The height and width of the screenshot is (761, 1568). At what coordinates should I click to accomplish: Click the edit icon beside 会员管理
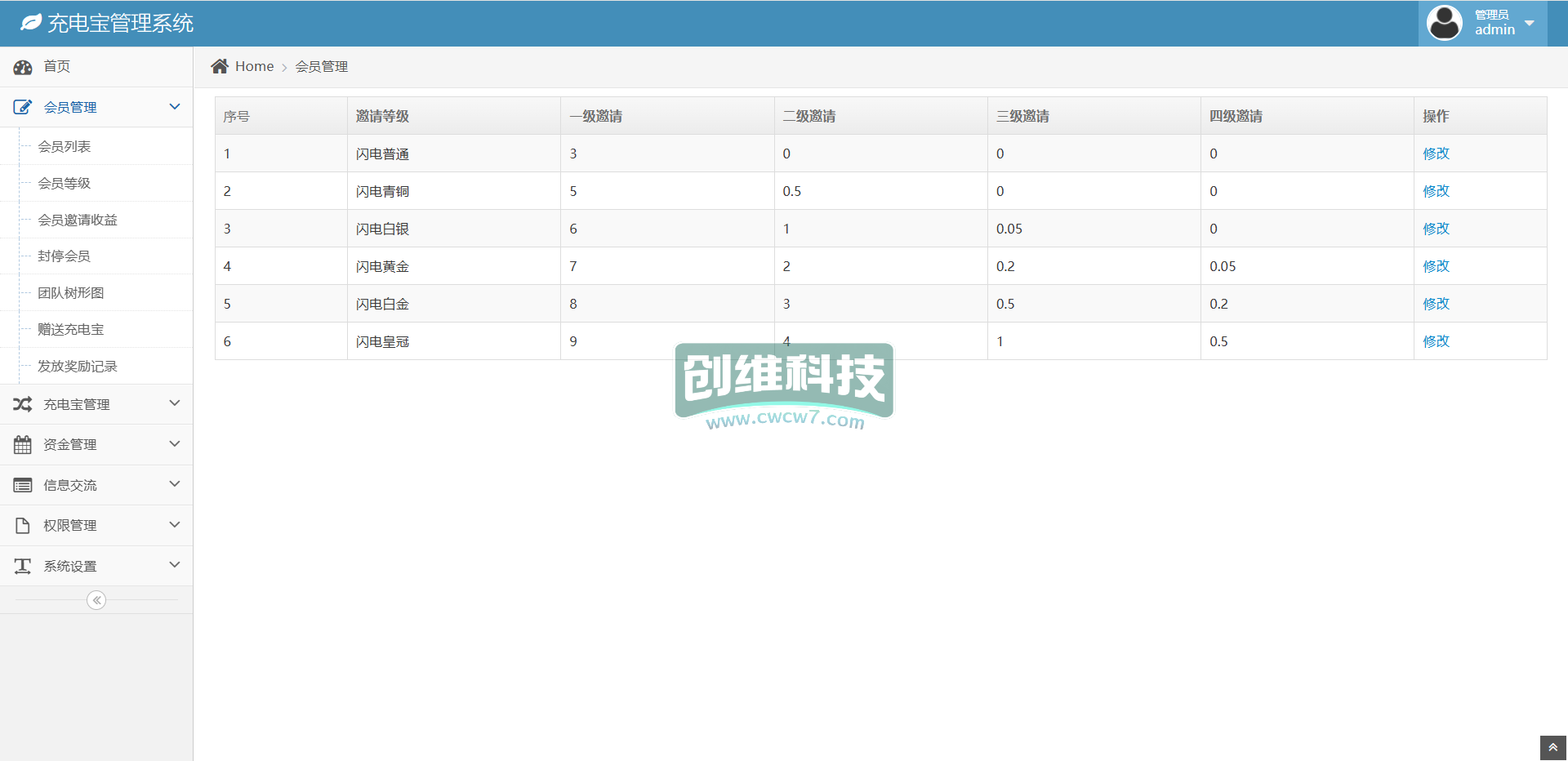[23, 107]
